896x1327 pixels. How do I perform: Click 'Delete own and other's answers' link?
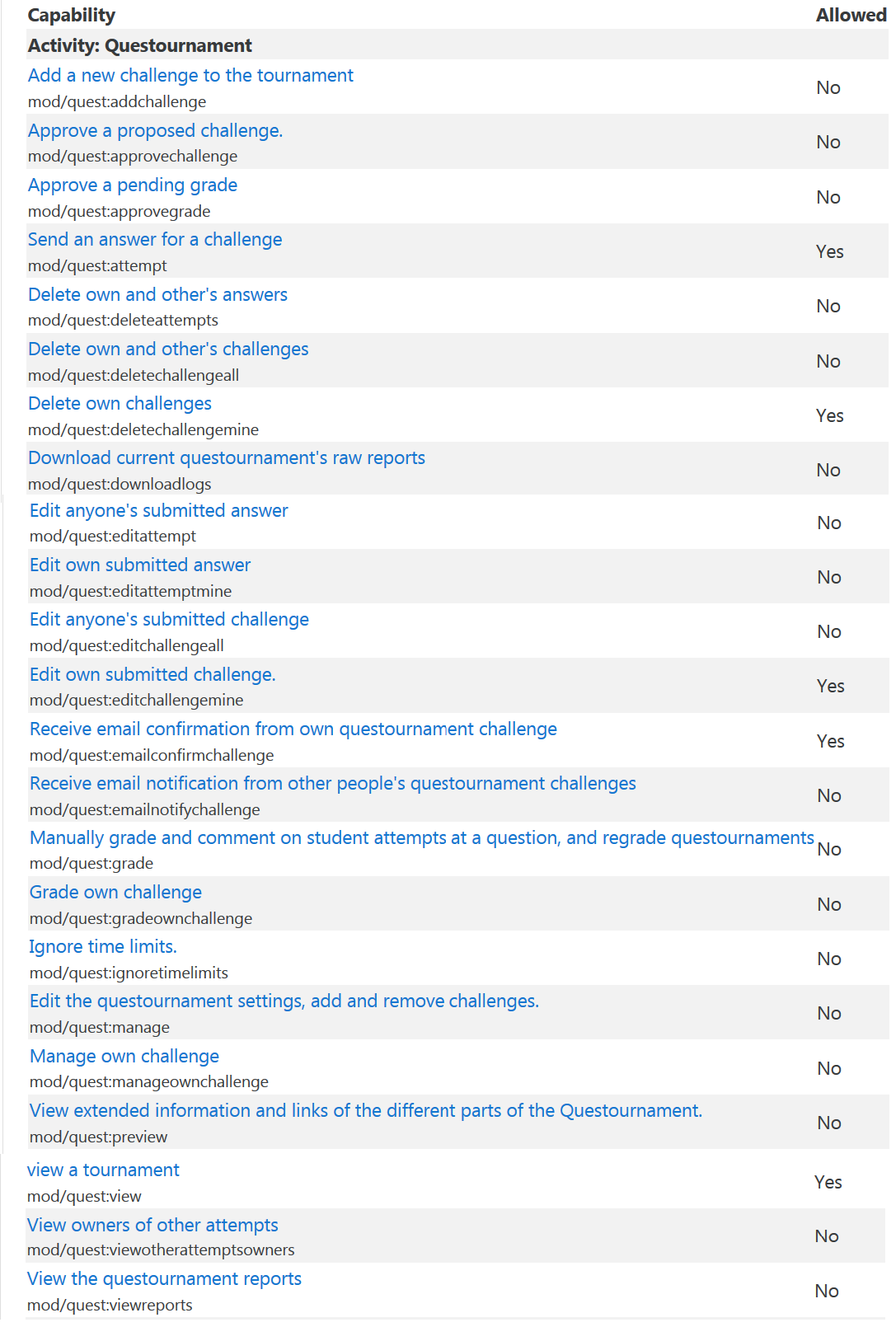point(157,295)
